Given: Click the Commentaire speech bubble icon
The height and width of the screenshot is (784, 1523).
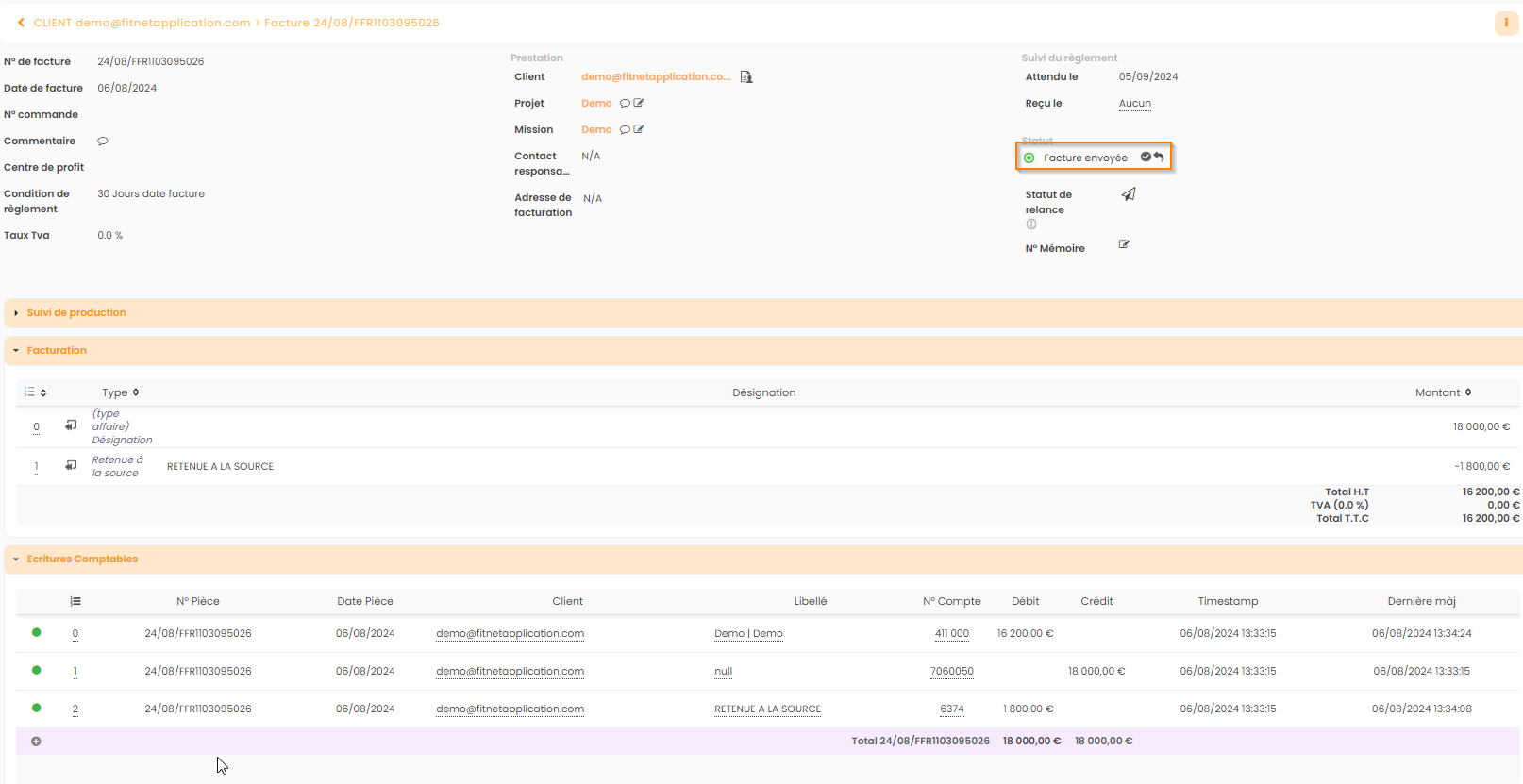Looking at the screenshot, I should [103, 142].
